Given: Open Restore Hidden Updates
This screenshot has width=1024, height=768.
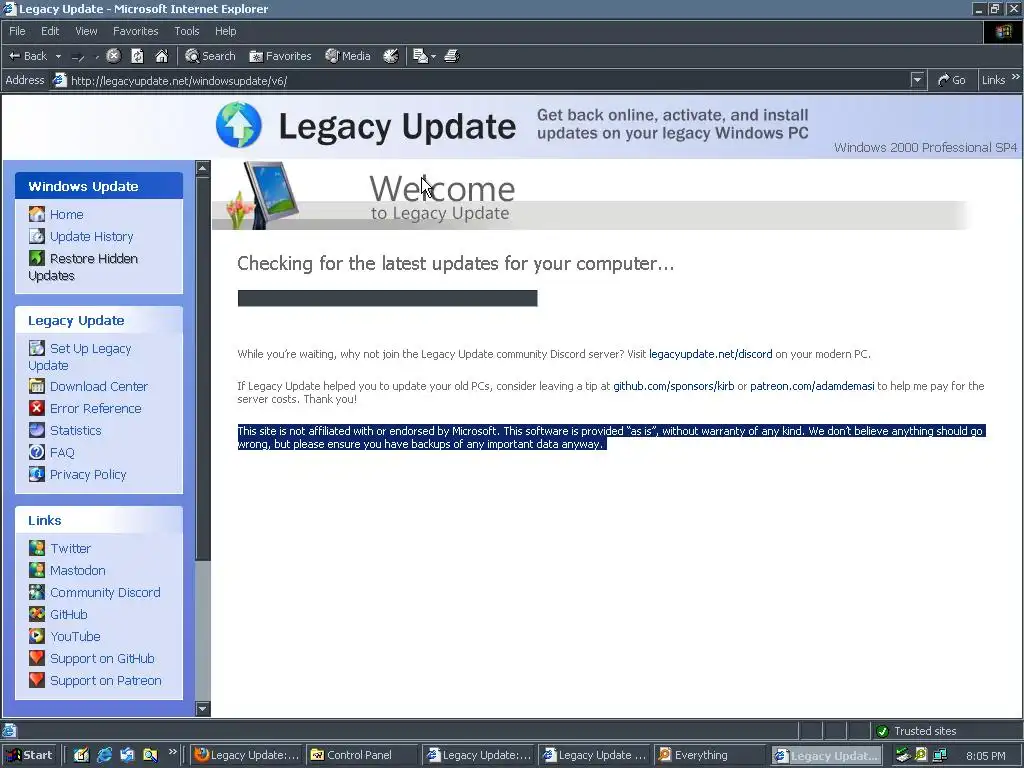Looking at the screenshot, I should (x=83, y=266).
